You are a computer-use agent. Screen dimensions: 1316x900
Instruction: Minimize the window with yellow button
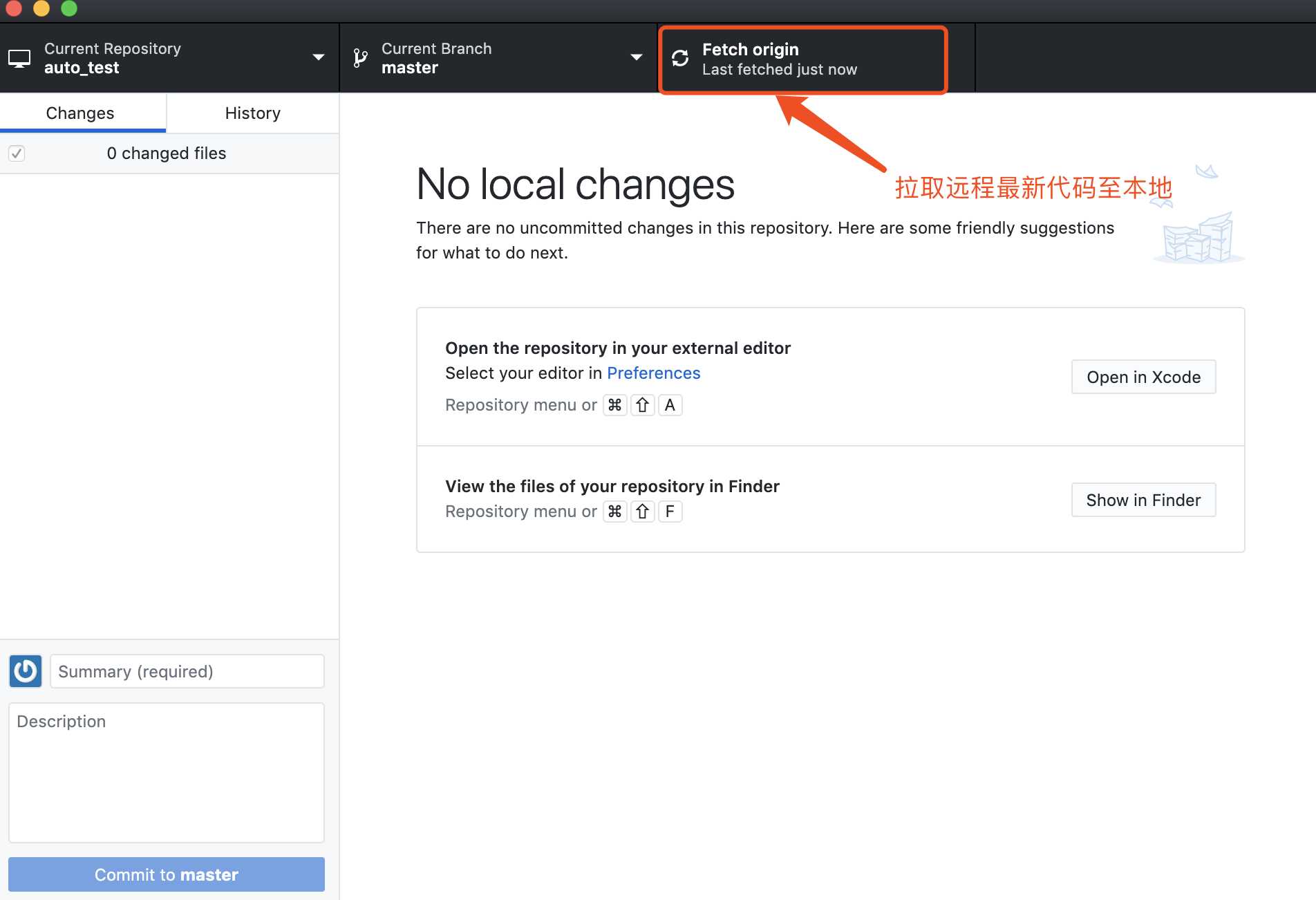[x=41, y=8]
